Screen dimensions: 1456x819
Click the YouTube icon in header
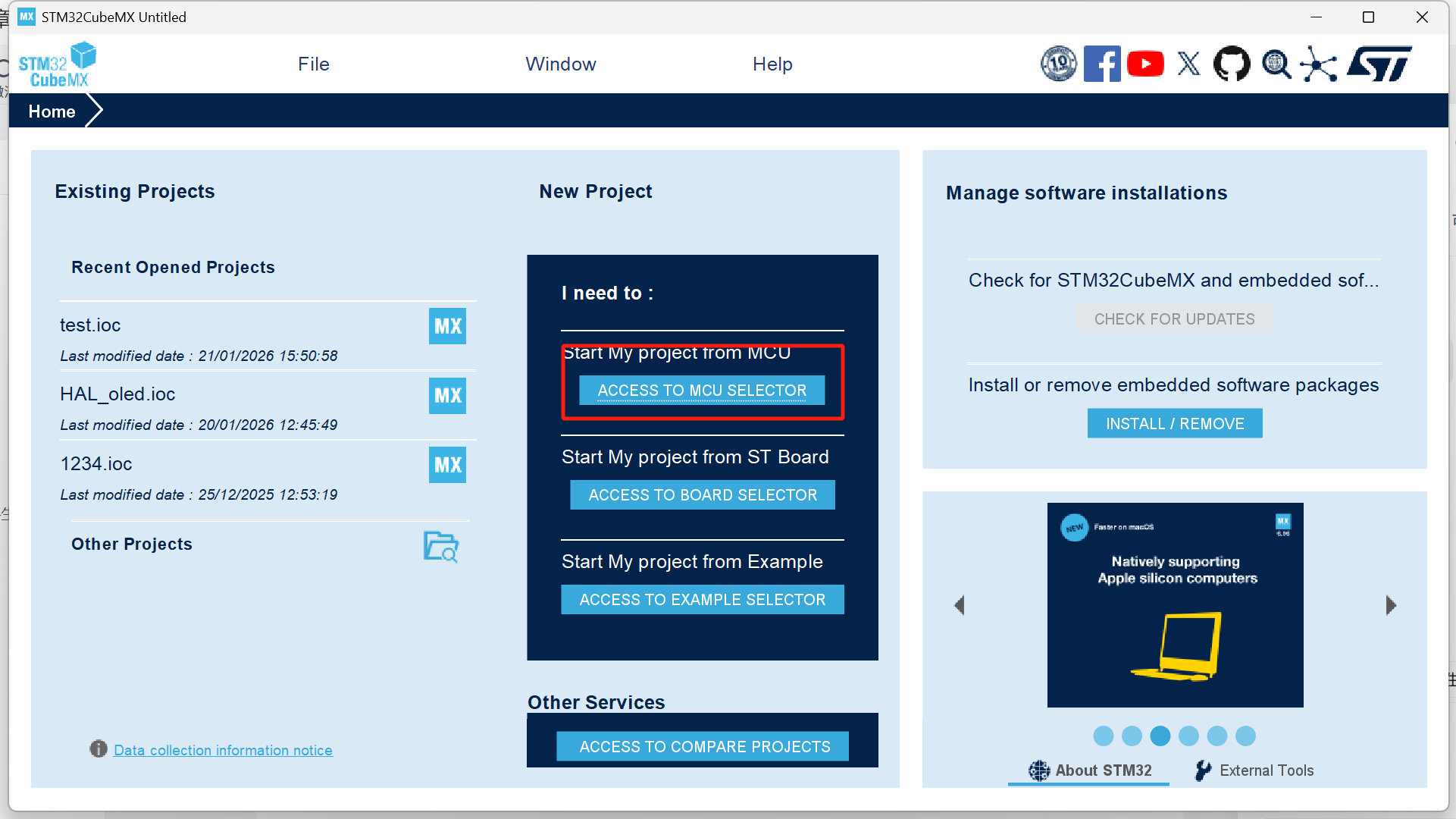pyautogui.click(x=1145, y=64)
